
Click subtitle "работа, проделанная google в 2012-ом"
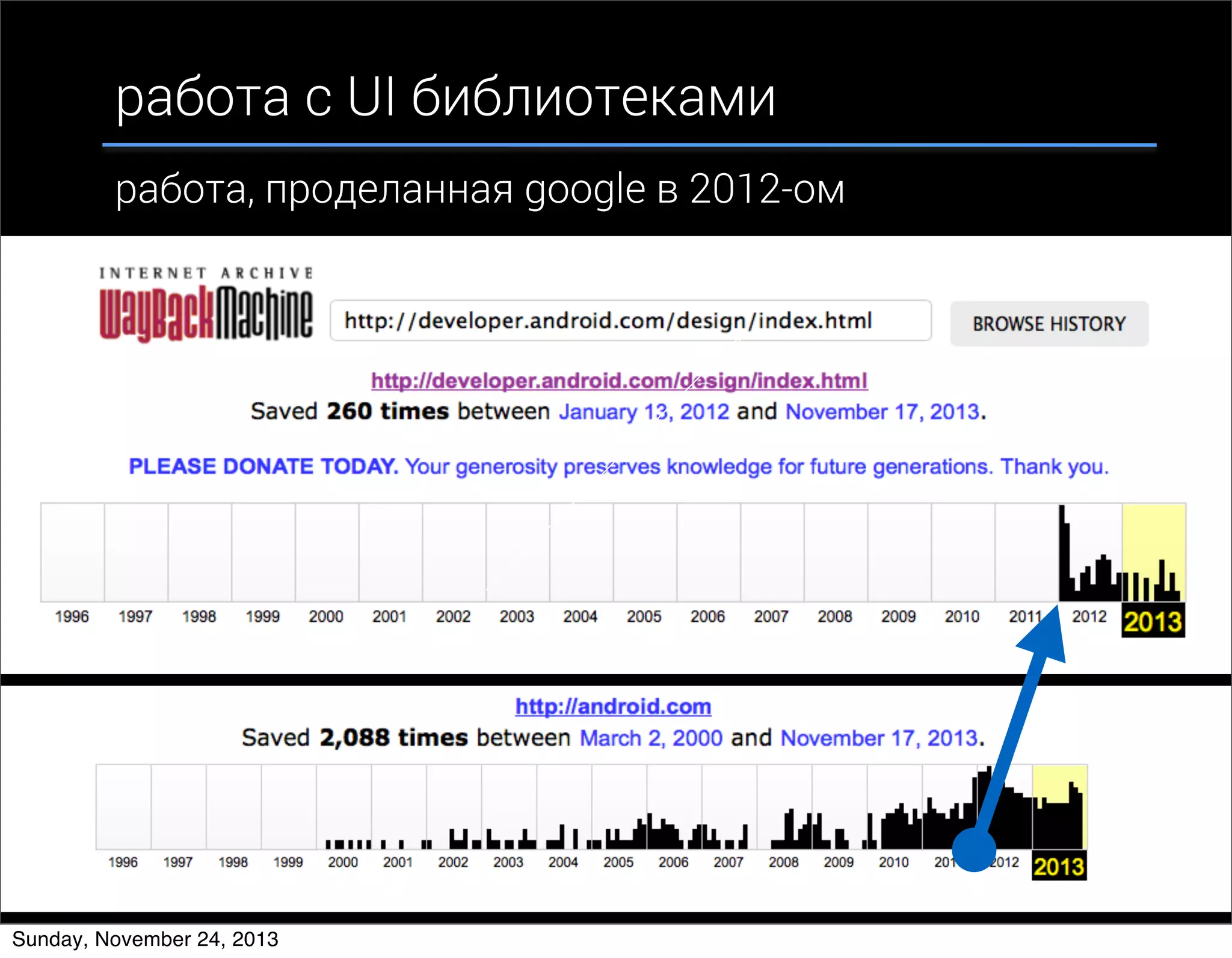pos(480,189)
